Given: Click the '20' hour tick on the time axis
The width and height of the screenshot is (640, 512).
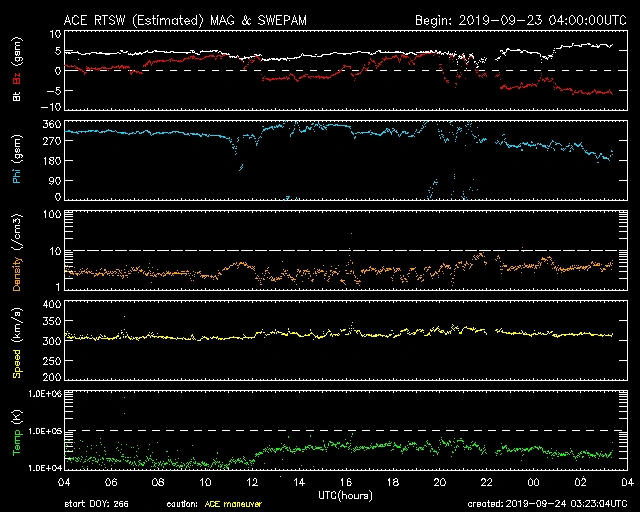Looking at the screenshot, I should pos(440,482).
